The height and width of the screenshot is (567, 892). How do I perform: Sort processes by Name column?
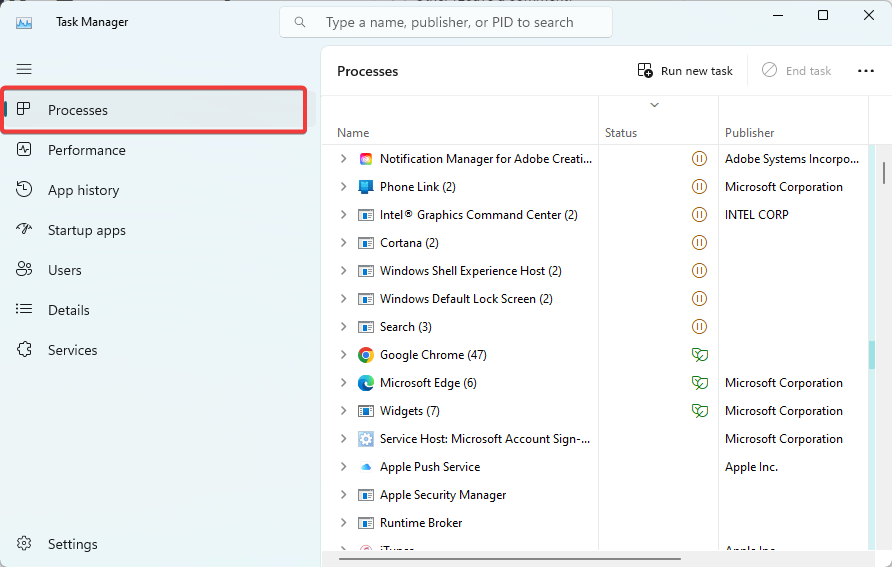[353, 133]
